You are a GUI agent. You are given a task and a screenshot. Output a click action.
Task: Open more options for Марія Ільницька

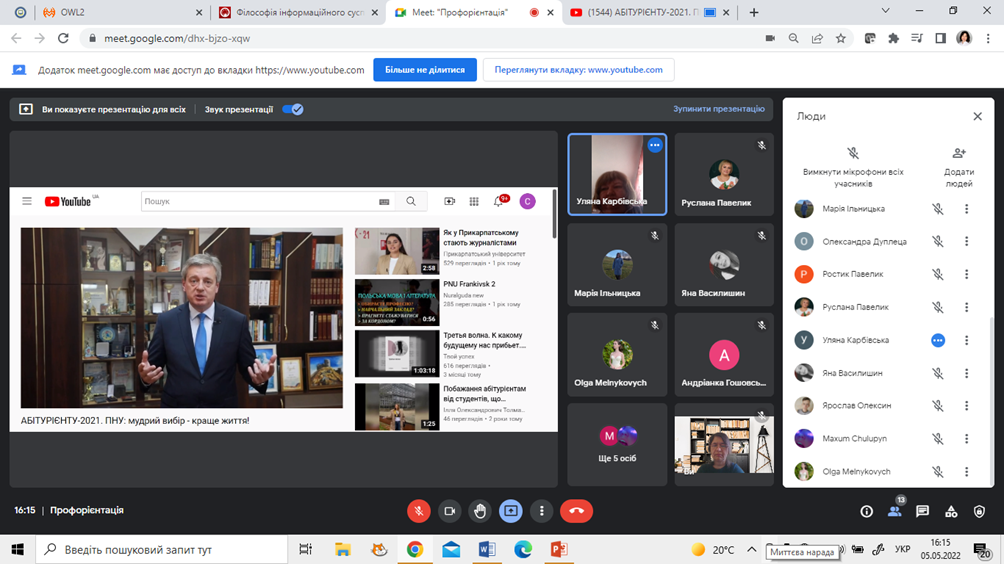coord(966,209)
